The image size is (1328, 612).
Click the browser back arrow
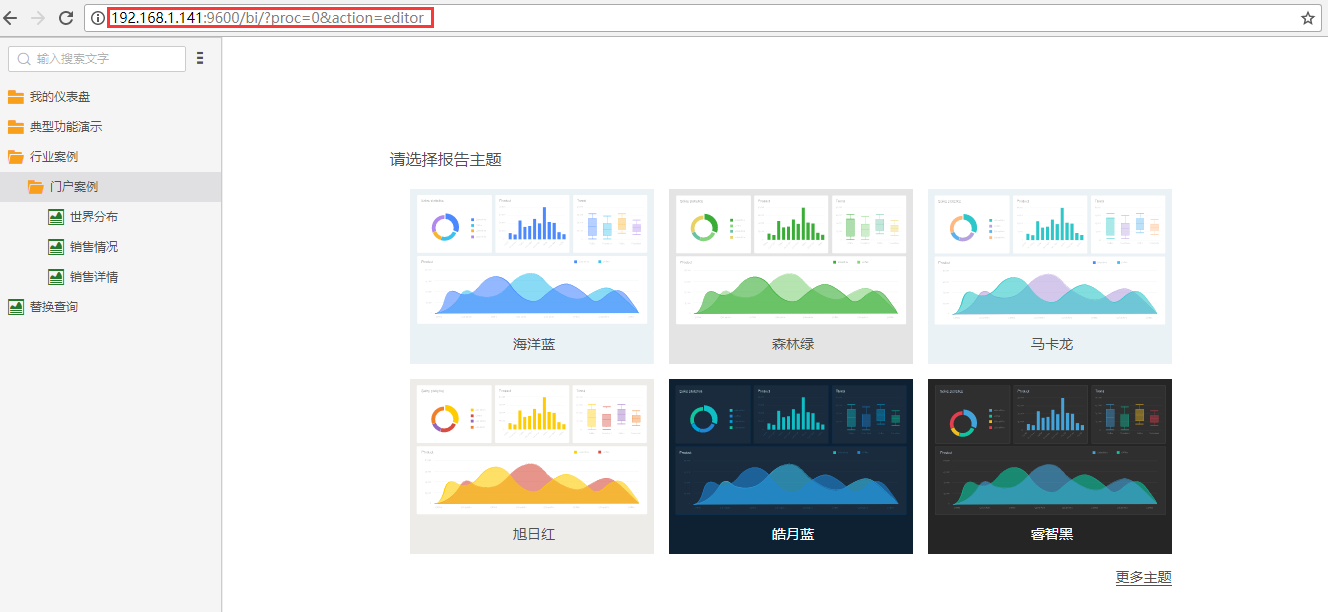10,18
